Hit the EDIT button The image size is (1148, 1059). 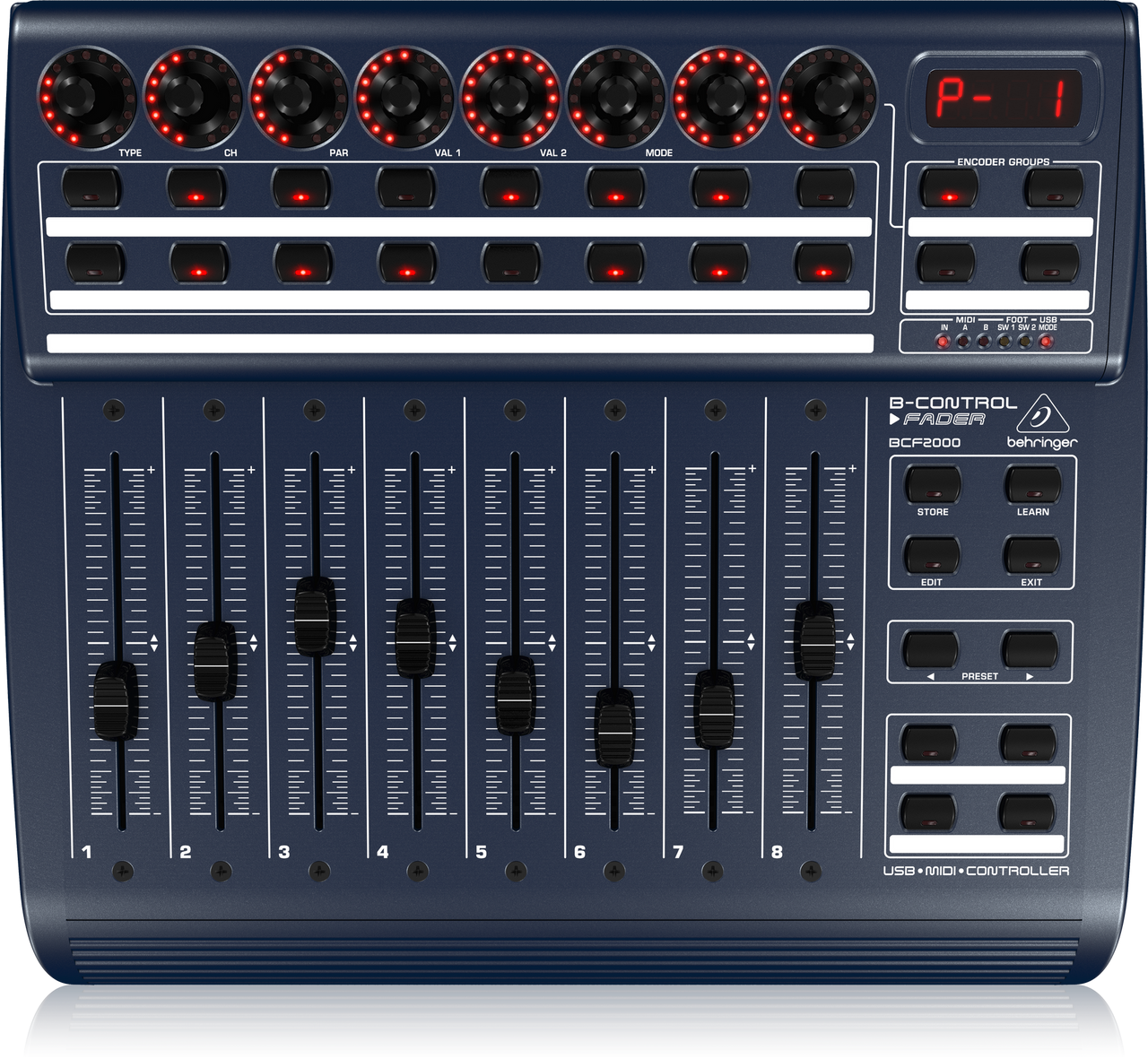[x=932, y=555]
